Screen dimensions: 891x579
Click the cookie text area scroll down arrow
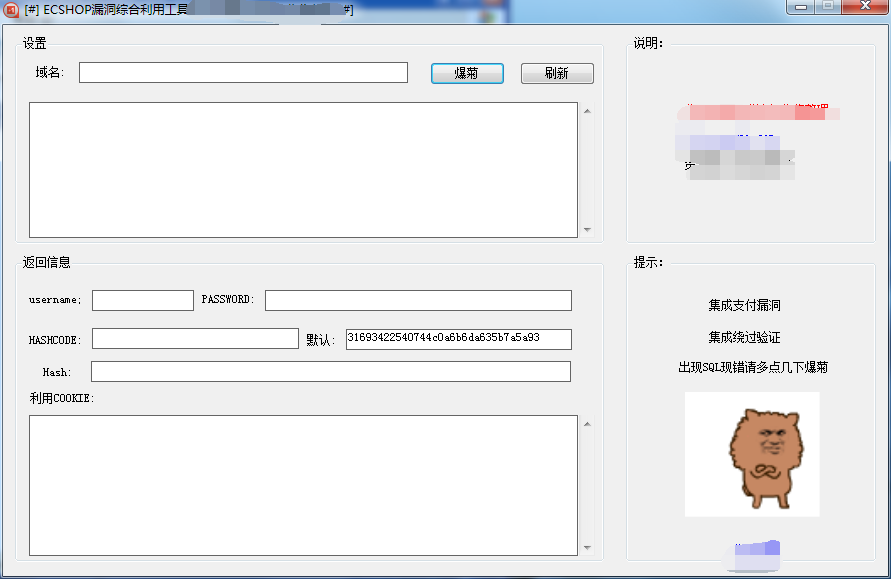click(x=587, y=548)
